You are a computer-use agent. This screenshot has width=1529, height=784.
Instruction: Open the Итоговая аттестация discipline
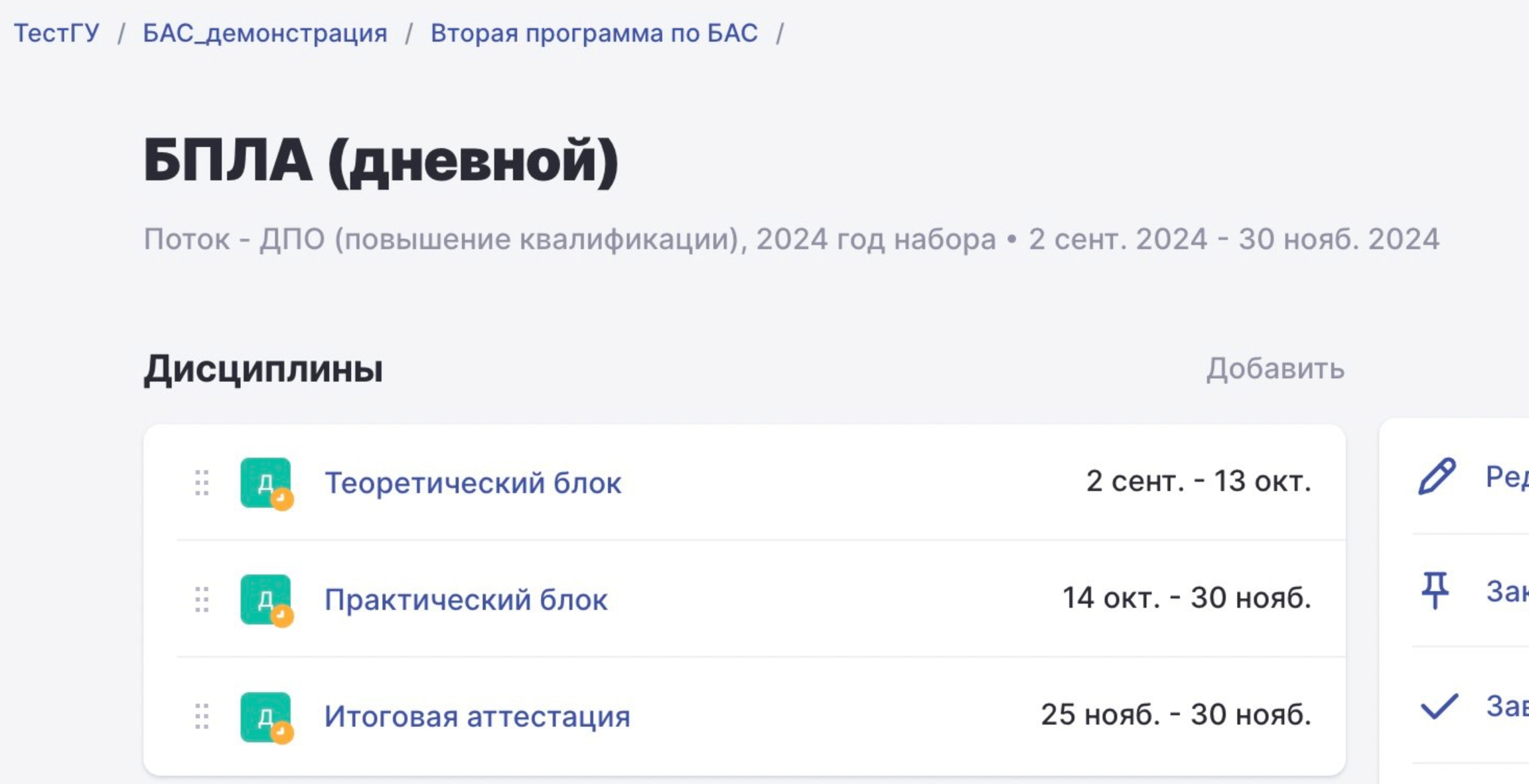pyautogui.click(x=477, y=716)
